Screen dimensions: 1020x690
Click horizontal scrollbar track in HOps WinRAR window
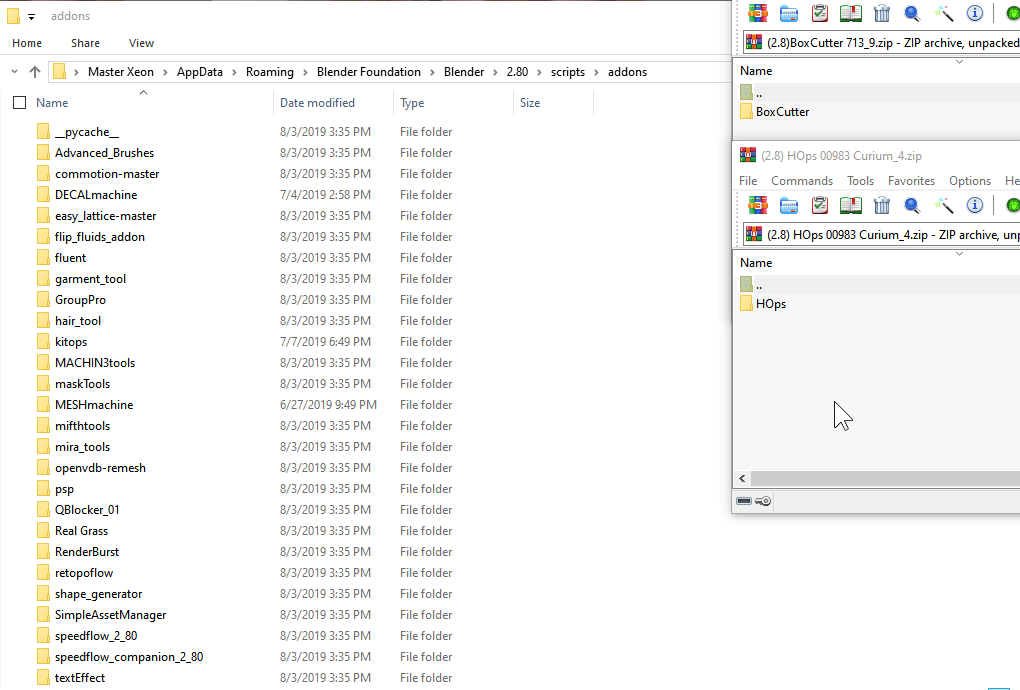click(885, 479)
